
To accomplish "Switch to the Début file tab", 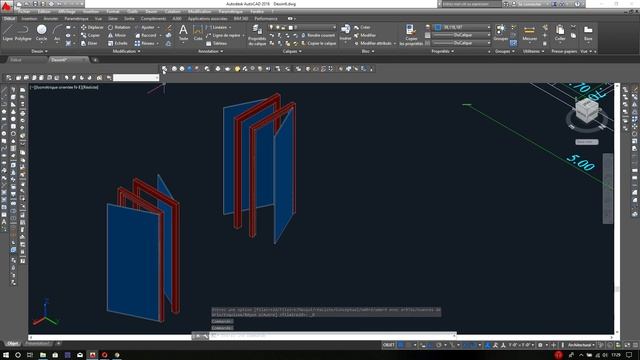I will [16, 60].
